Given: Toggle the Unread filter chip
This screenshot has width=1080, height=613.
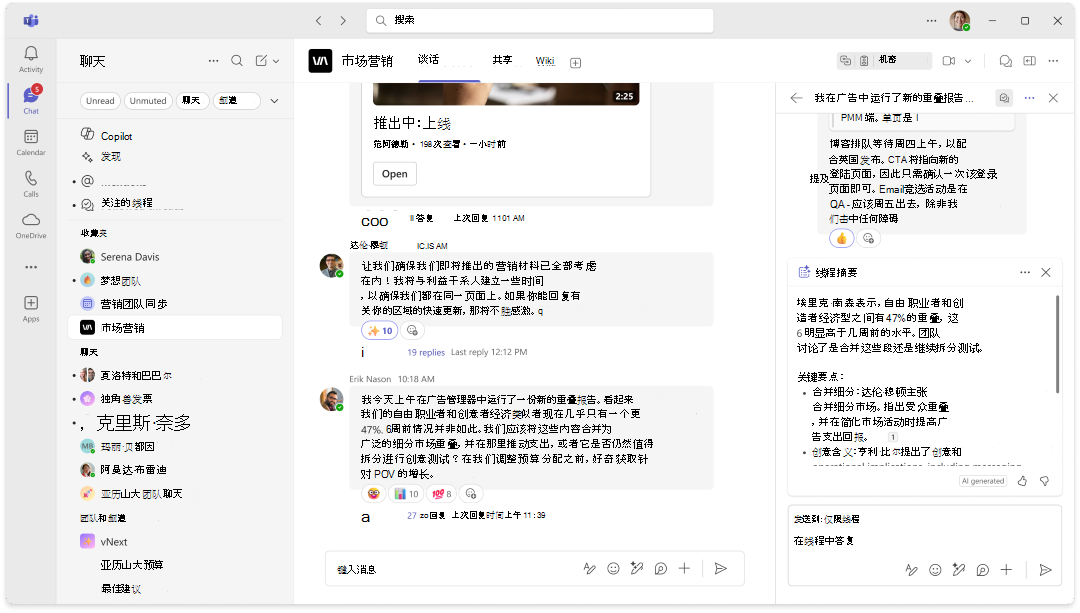Looking at the screenshot, I should pyautogui.click(x=100, y=101).
